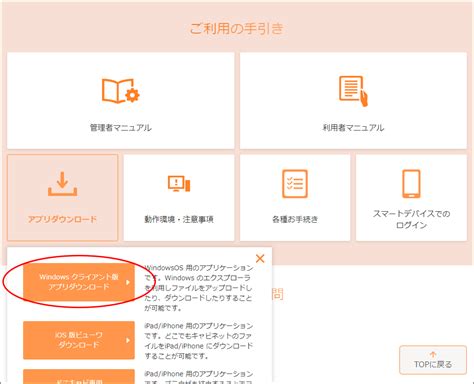Screen dimensions: 474x384
Task: Select the アプリダウンロード download-arrow icon
Action: coord(62,184)
